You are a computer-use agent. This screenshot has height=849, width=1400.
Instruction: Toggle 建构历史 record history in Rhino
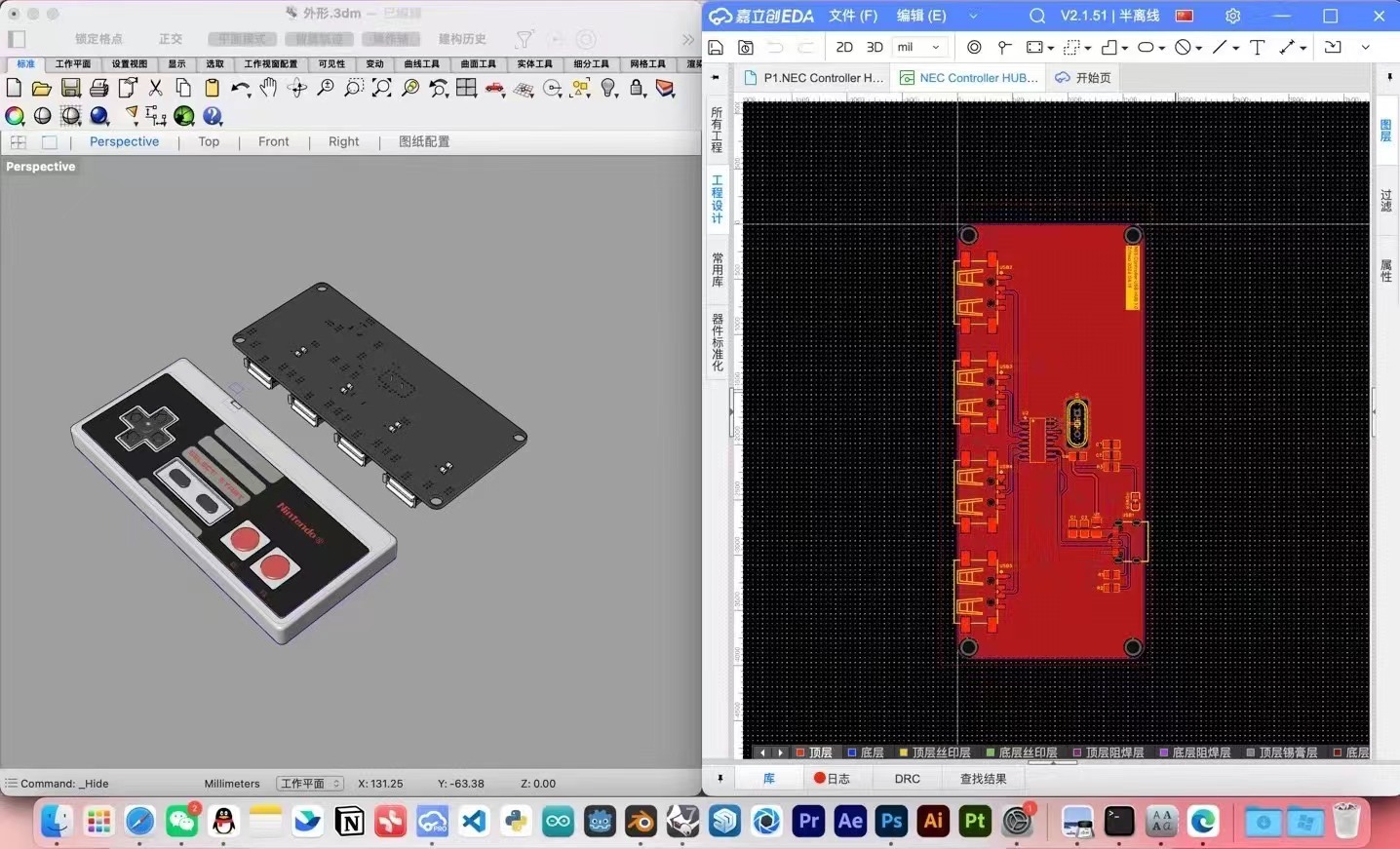pyautogui.click(x=462, y=39)
